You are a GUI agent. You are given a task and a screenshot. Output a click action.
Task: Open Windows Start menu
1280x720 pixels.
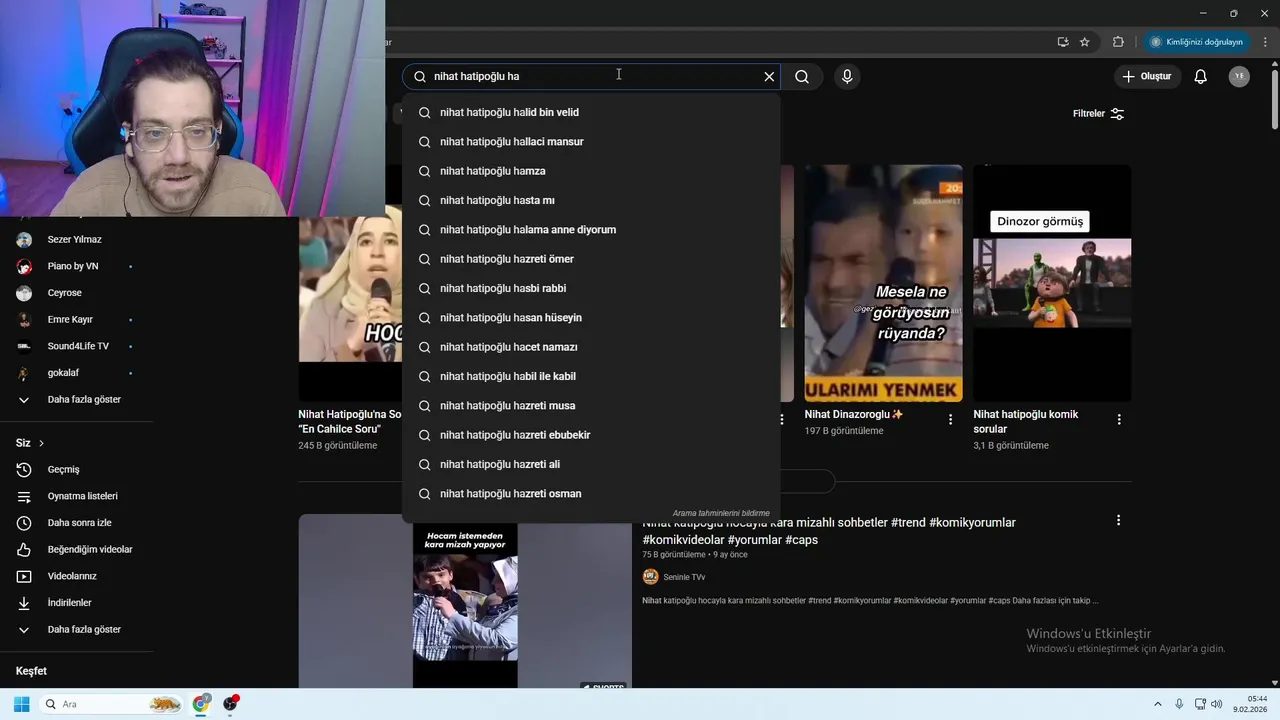pyautogui.click(x=21, y=704)
